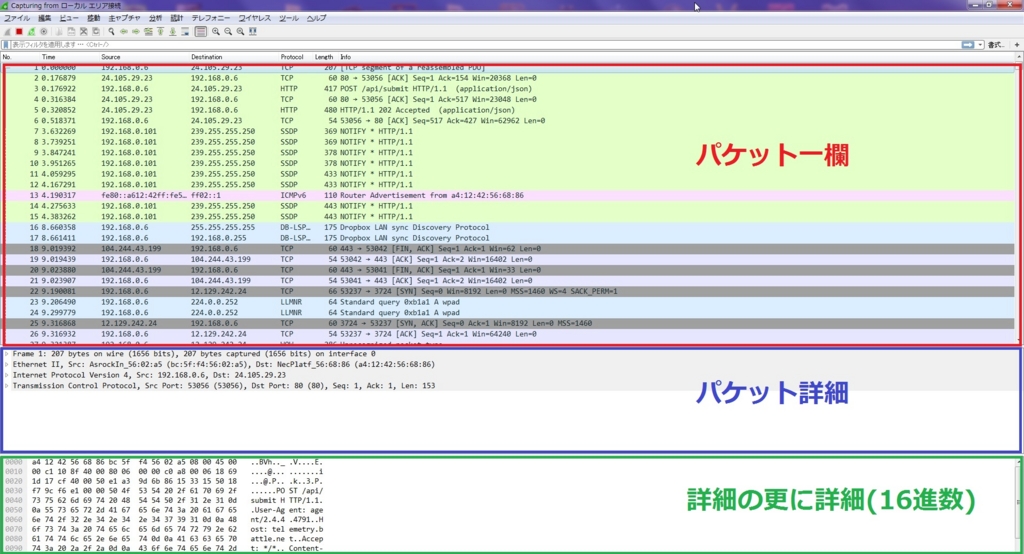Expand the Ethernet II details tree
The width and height of the screenshot is (1024, 554).
pyautogui.click(x=7, y=365)
